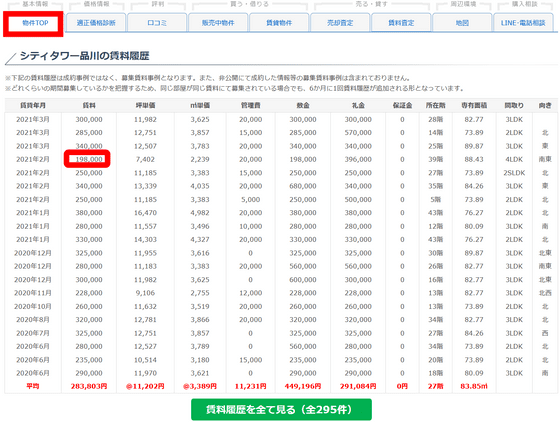
Task: Click the average rent 283,803円
Action: [x=89, y=386]
